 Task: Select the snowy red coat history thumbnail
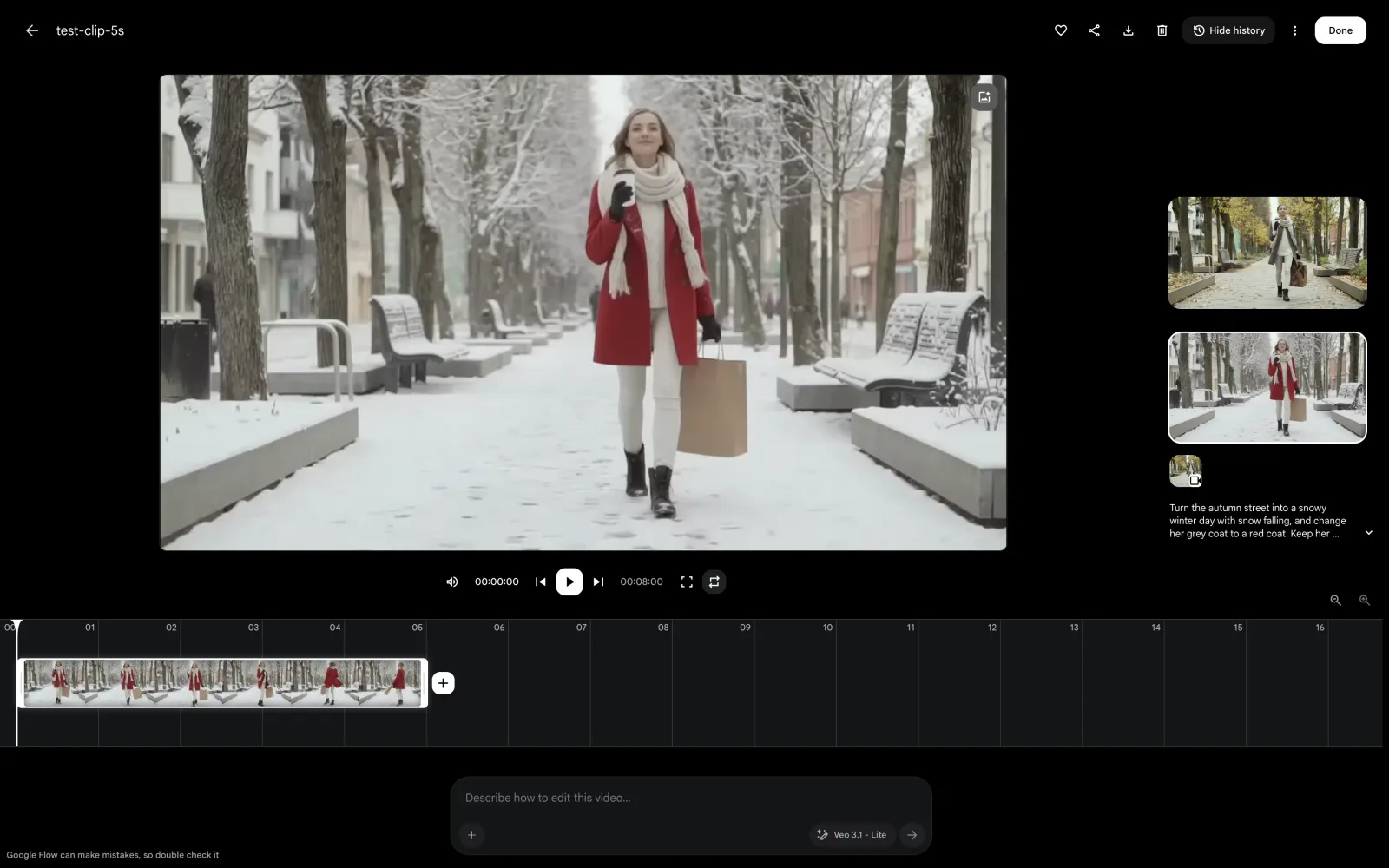1267,387
